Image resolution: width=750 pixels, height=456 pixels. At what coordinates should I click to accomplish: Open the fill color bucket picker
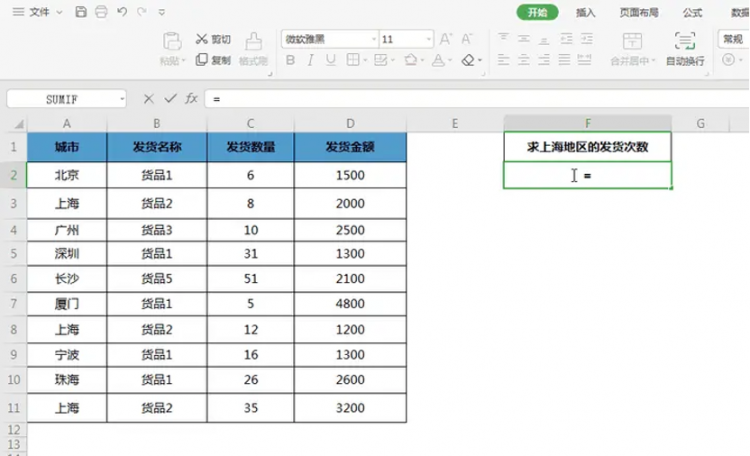[410, 60]
